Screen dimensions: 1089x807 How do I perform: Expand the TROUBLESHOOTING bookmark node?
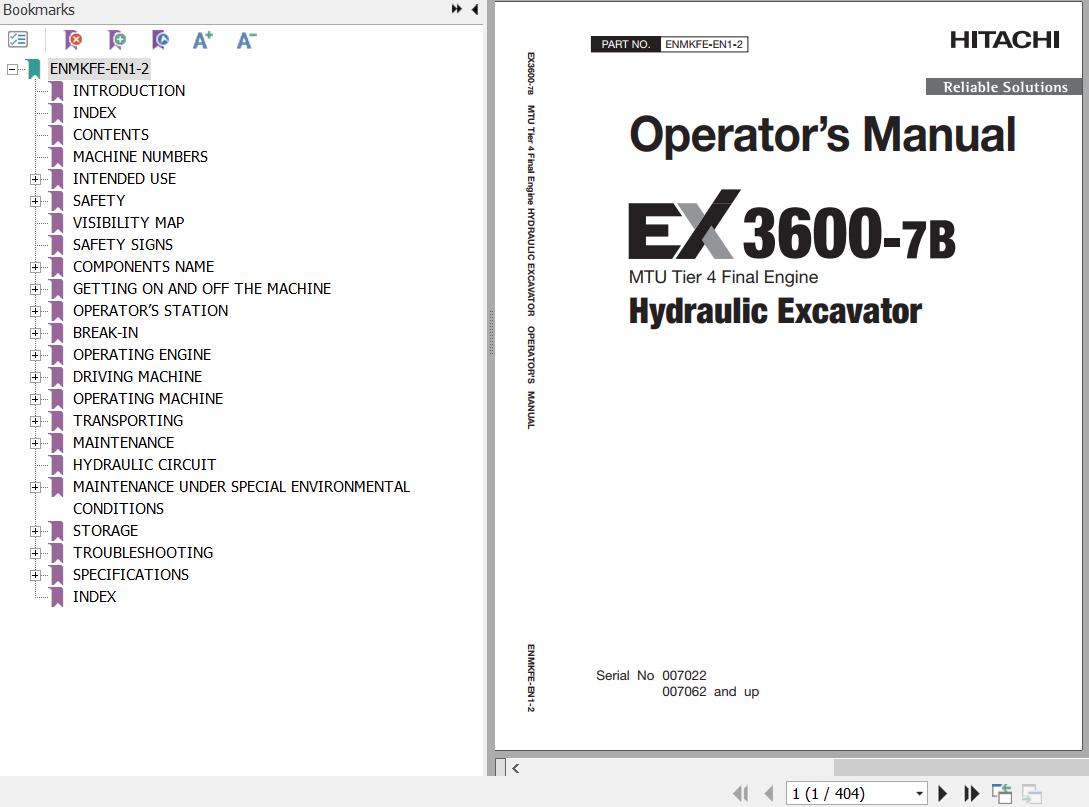[x=35, y=553]
